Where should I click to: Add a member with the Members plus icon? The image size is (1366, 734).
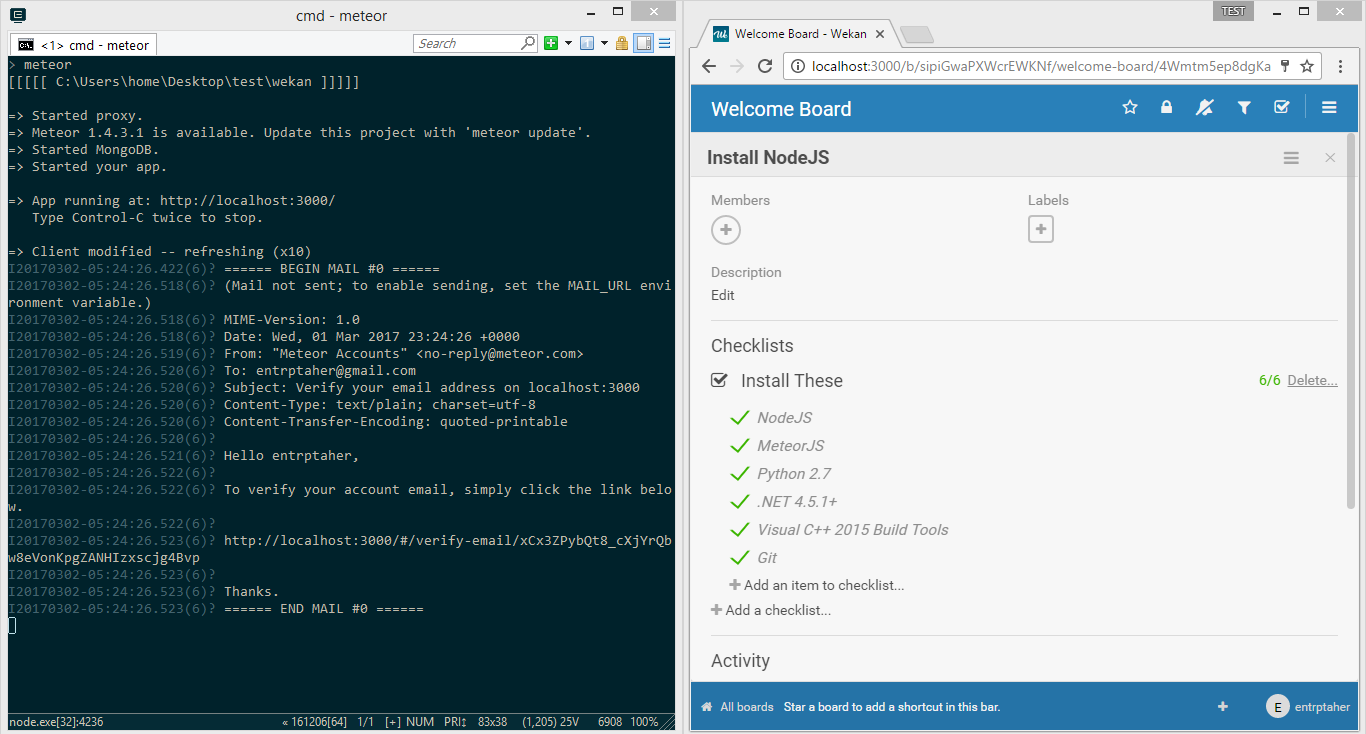point(726,229)
